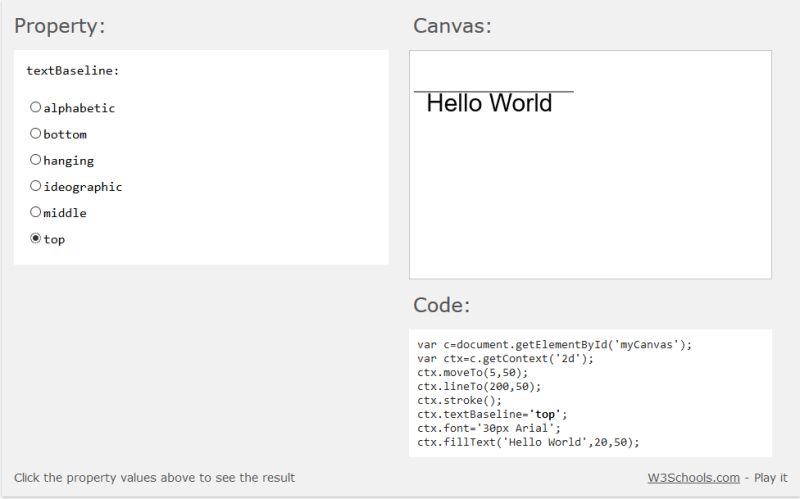Click the selected top radio button
The height and width of the screenshot is (499, 800).
click(35, 238)
